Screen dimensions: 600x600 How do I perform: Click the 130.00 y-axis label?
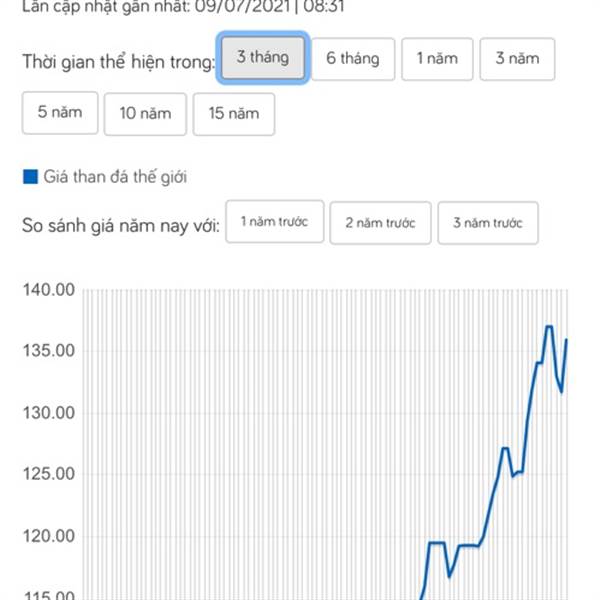click(49, 413)
